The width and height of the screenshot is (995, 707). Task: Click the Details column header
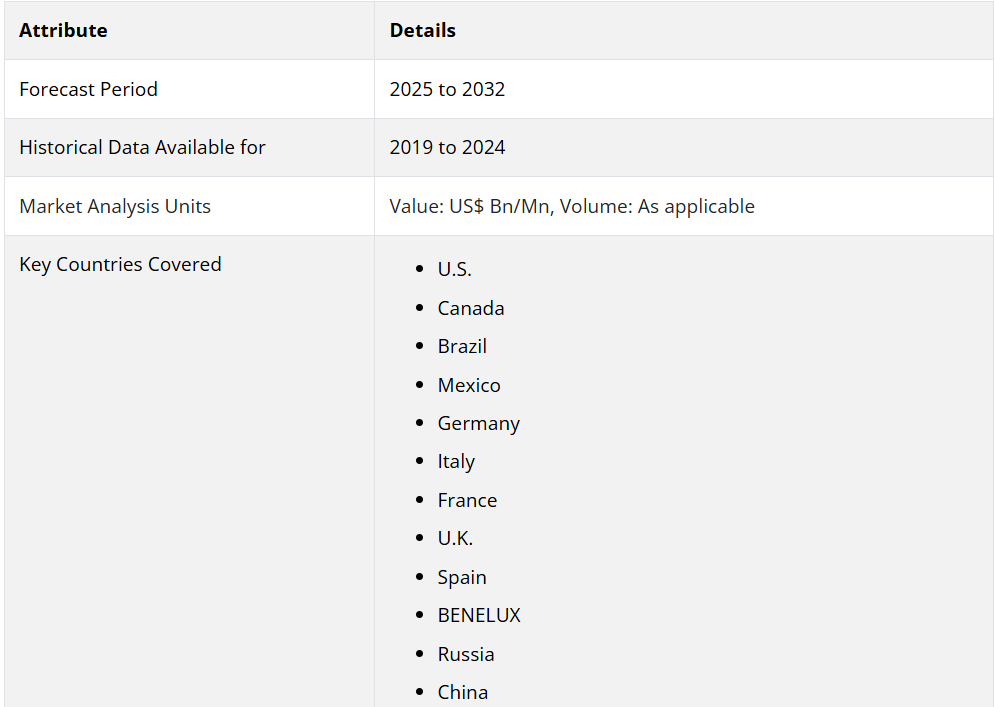[423, 30]
